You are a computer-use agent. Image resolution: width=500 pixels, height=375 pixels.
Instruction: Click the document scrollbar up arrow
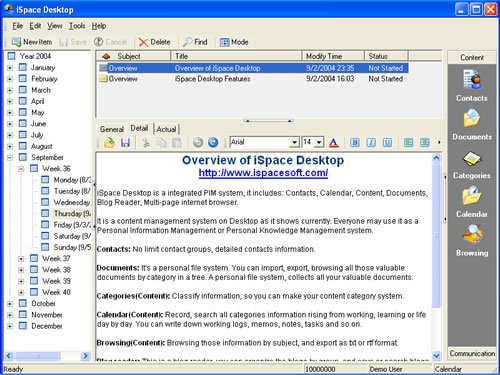click(x=436, y=158)
